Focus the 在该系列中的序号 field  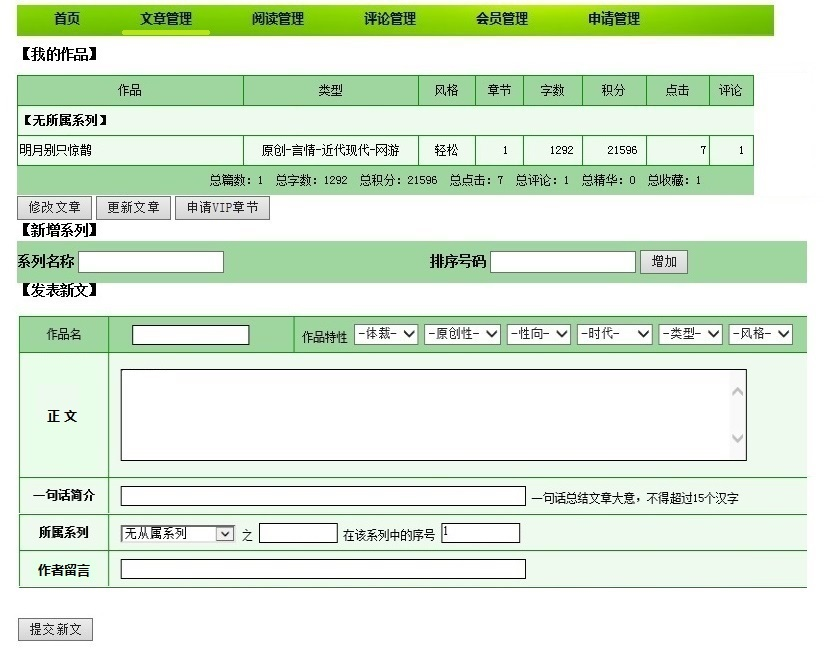(480, 533)
